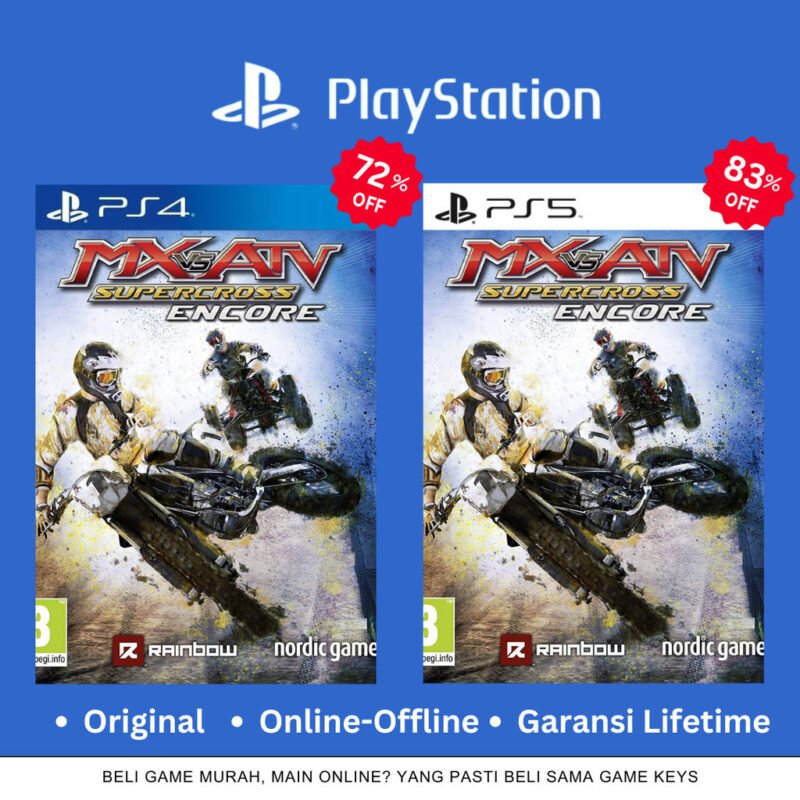Click the MX vs ATV title on PS4 cover
Image resolution: width=800 pixels, height=800 pixels.
point(200,262)
